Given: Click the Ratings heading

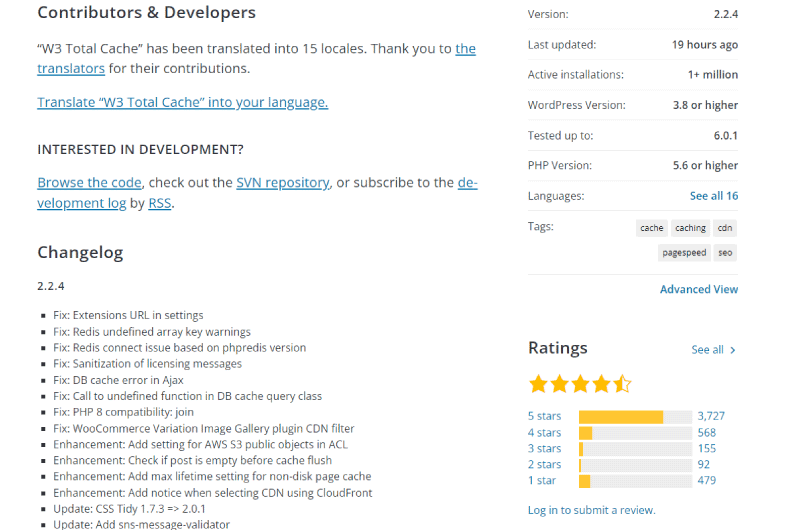Looking at the screenshot, I should (558, 348).
